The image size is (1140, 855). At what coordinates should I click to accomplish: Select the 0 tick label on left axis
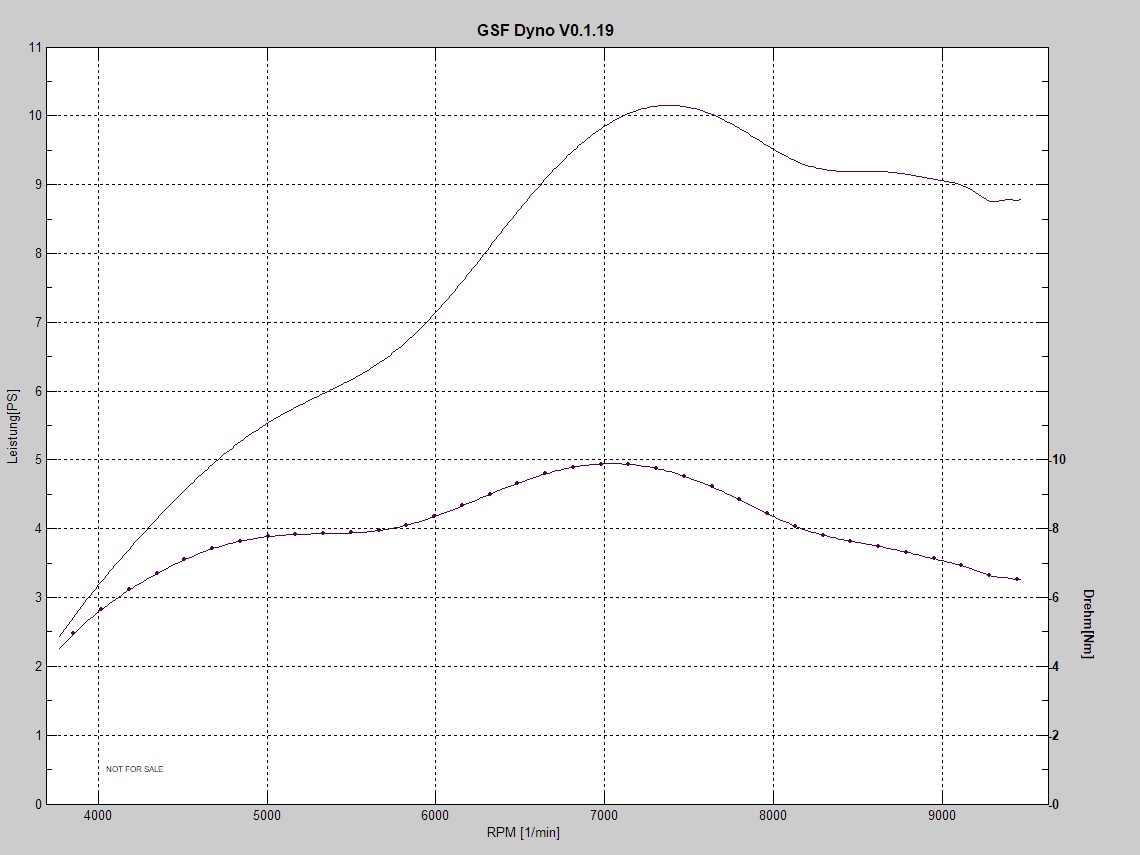[38, 804]
